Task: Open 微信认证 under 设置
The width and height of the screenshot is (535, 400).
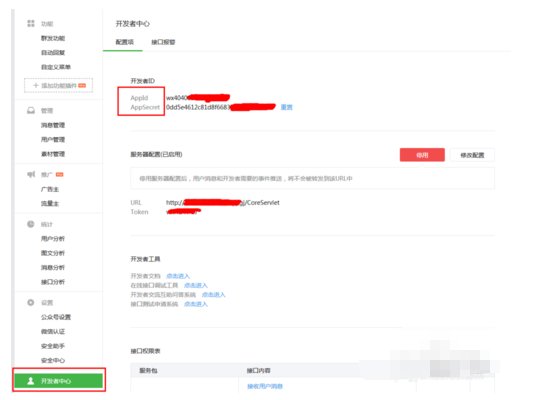Action: click(53, 331)
